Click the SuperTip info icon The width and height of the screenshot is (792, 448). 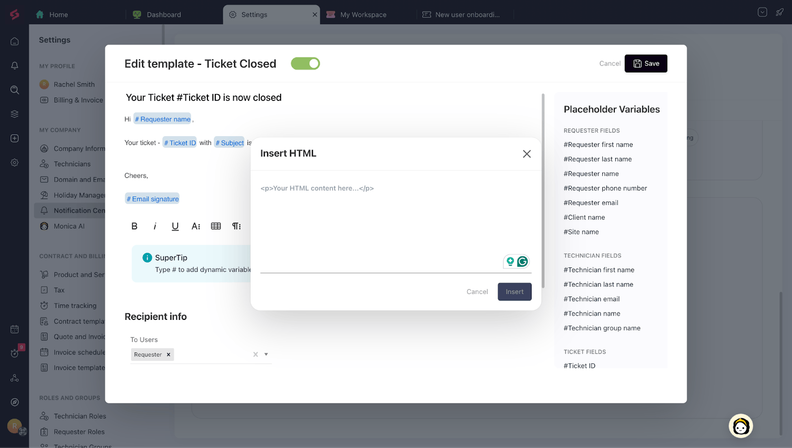pyautogui.click(x=147, y=258)
